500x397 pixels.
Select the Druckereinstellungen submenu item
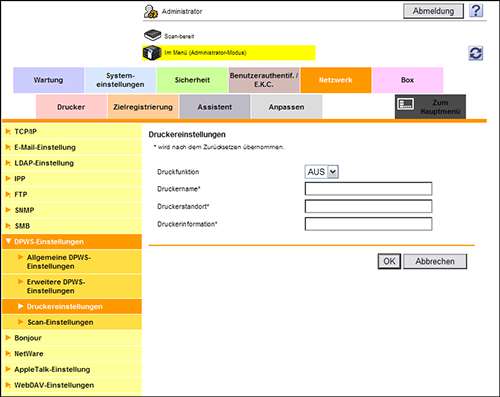click(72, 306)
